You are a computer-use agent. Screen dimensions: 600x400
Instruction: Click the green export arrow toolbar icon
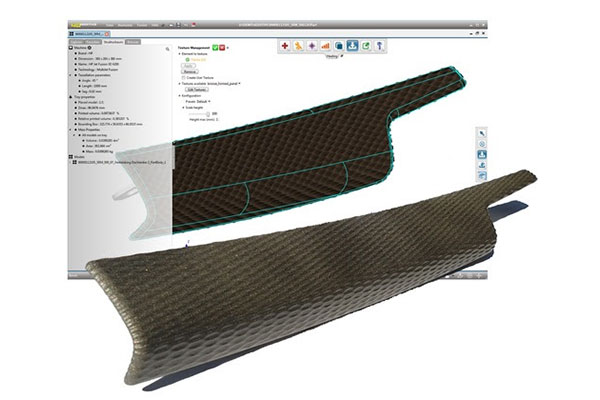(x=366, y=46)
